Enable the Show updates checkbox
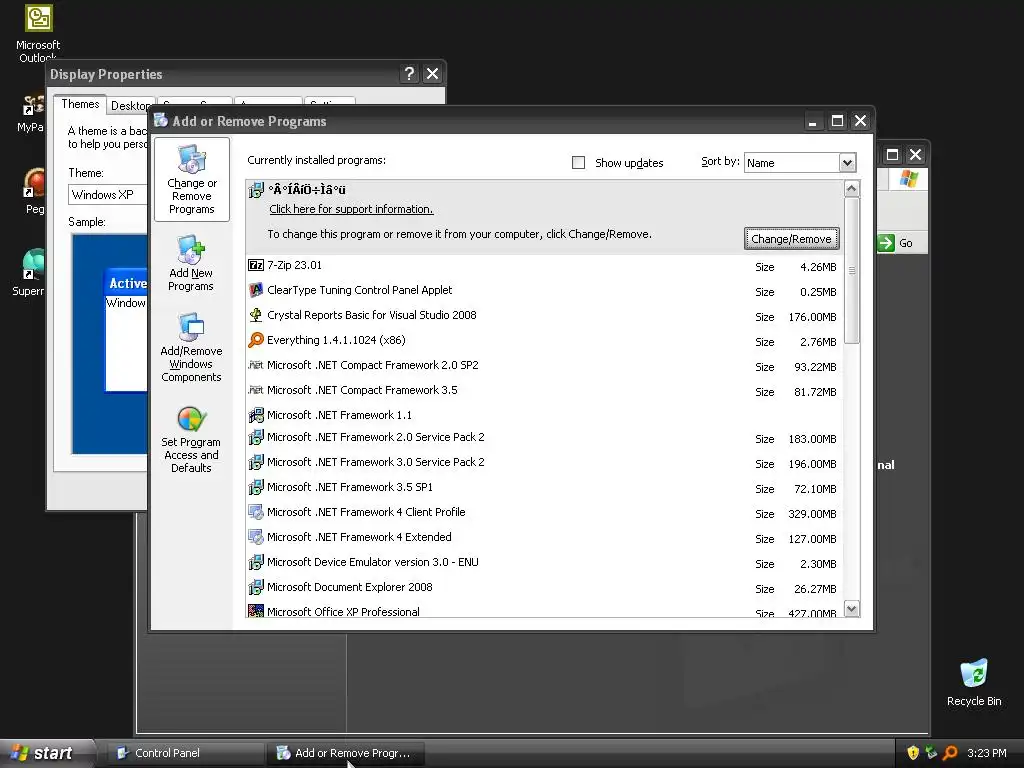 click(579, 163)
